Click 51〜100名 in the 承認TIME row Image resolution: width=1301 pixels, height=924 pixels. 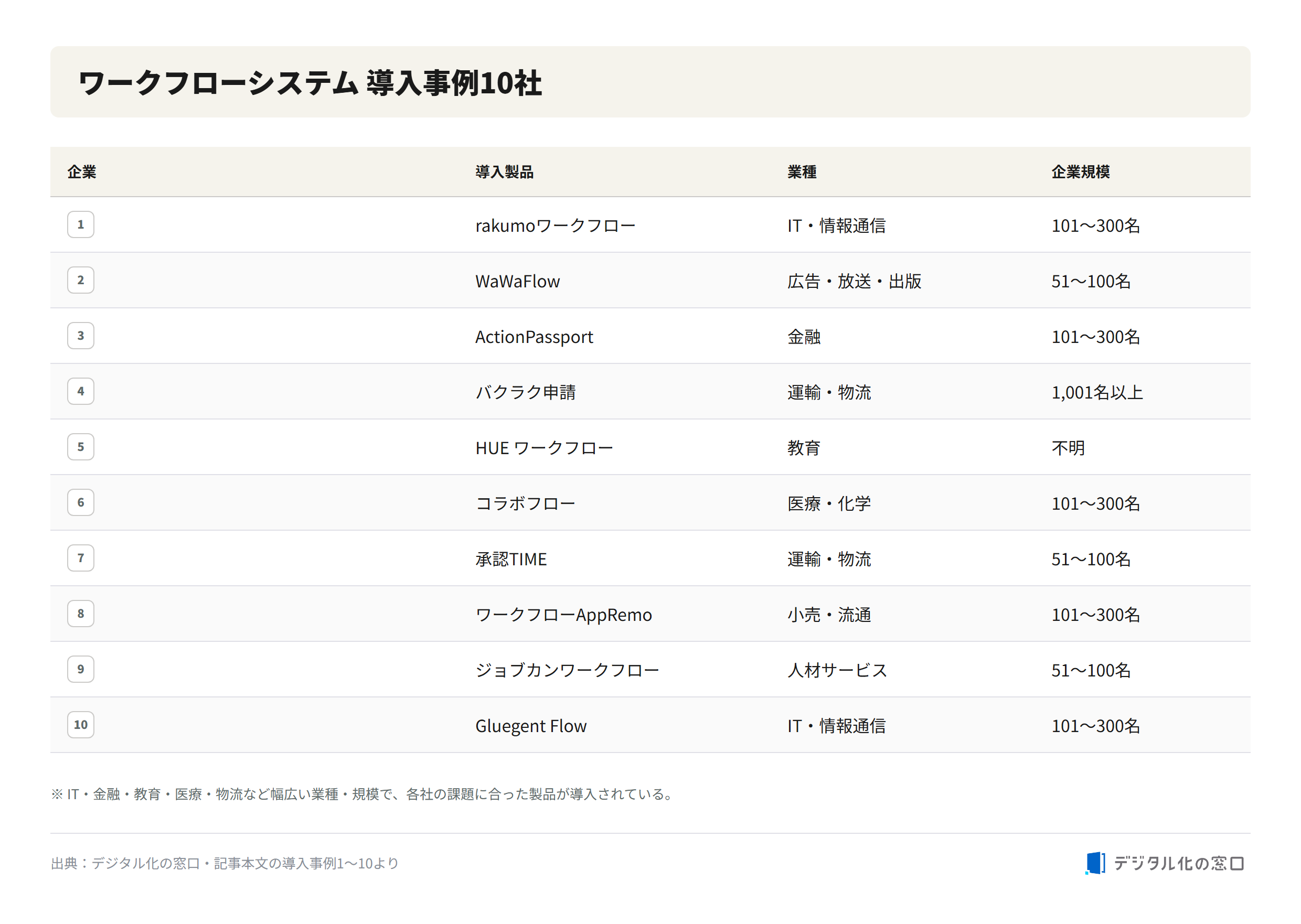coord(1091,560)
